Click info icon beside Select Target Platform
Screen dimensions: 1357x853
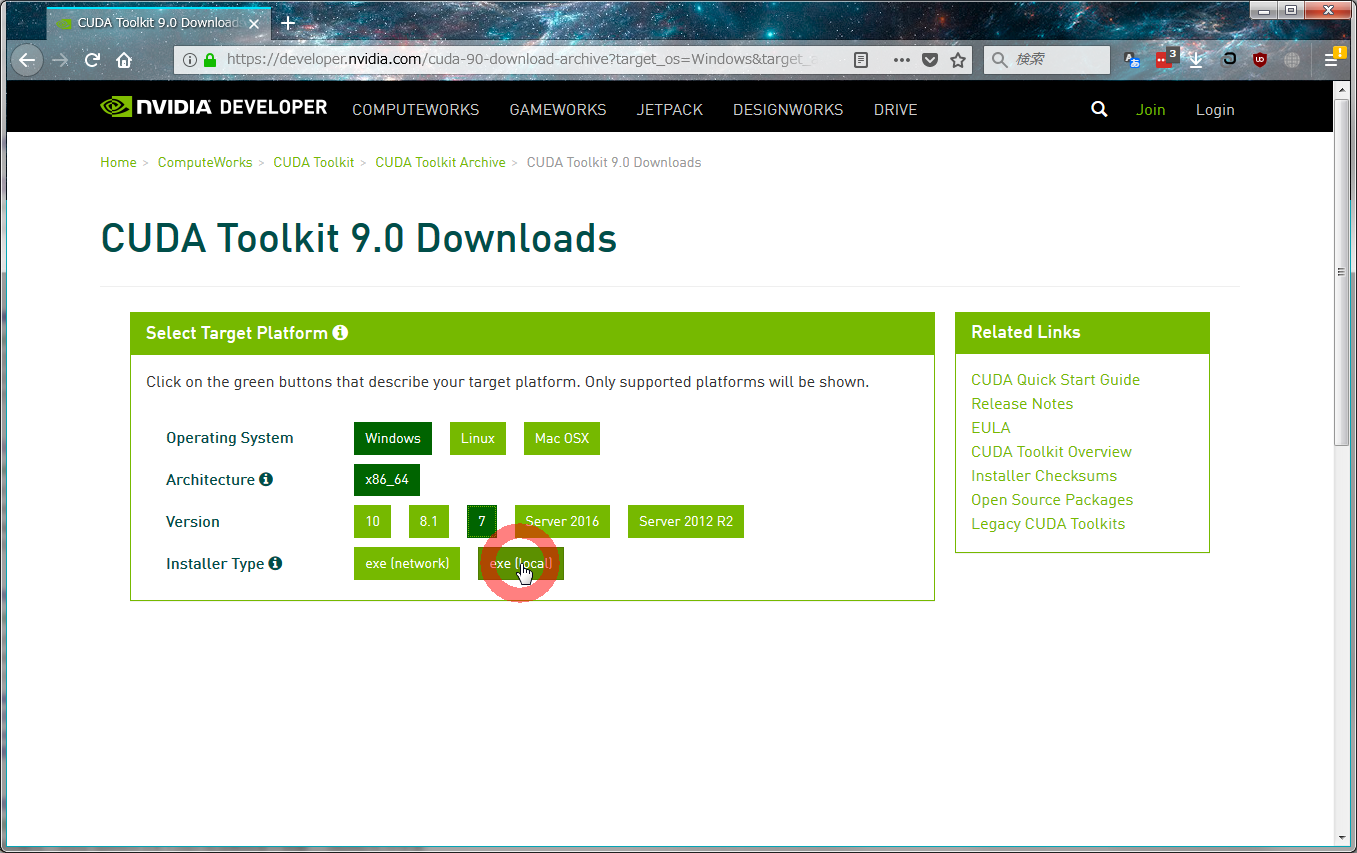340,332
